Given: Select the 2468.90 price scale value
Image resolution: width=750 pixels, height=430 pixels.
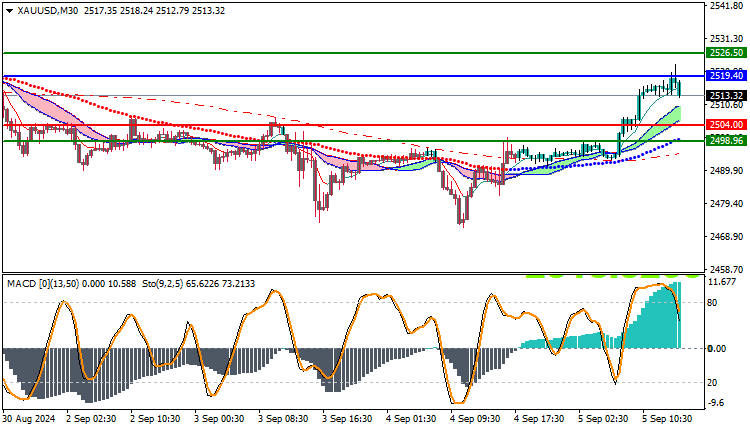Looking at the screenshot, I should 727,237.
